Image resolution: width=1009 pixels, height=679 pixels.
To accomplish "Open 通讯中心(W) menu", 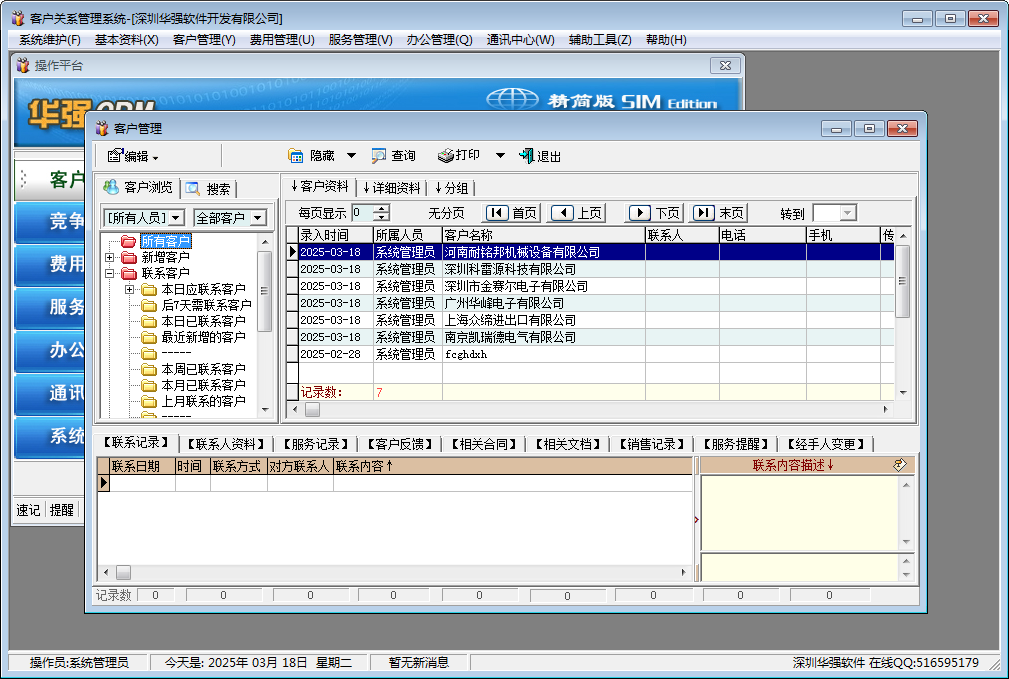I will click(x=520, y=40).
